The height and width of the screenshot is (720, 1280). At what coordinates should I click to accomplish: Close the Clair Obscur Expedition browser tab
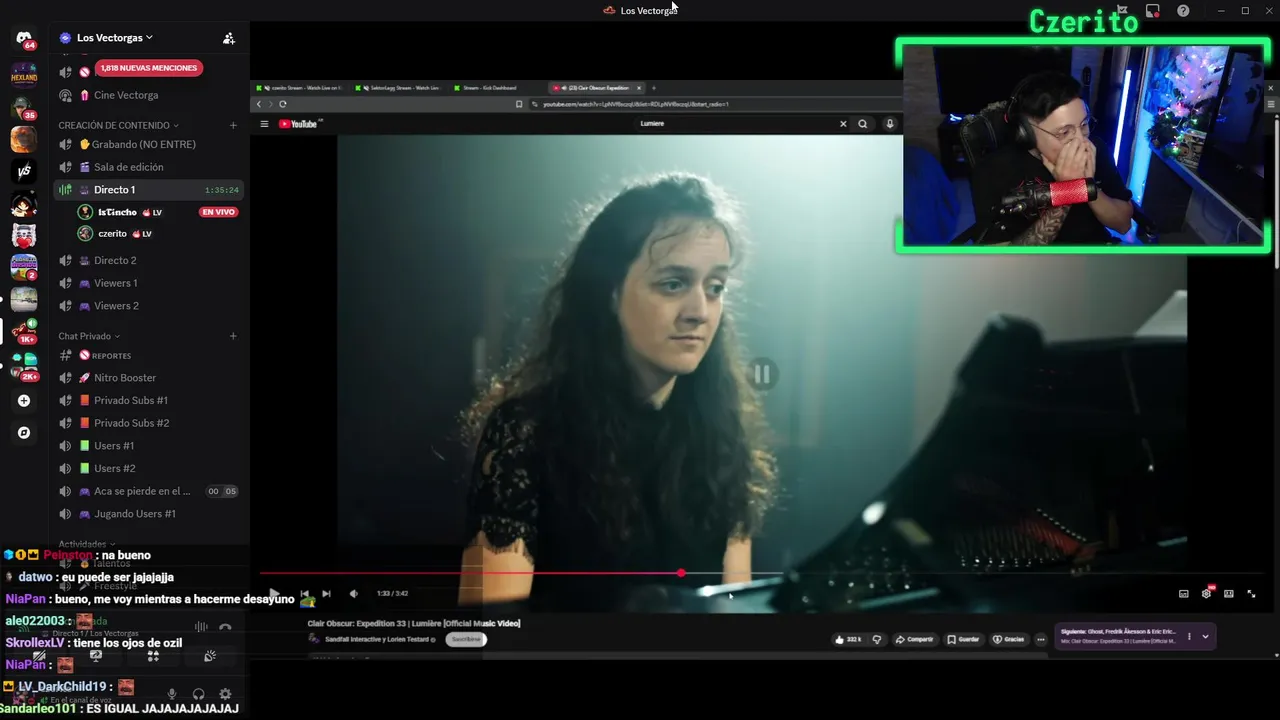pos(639,88)
